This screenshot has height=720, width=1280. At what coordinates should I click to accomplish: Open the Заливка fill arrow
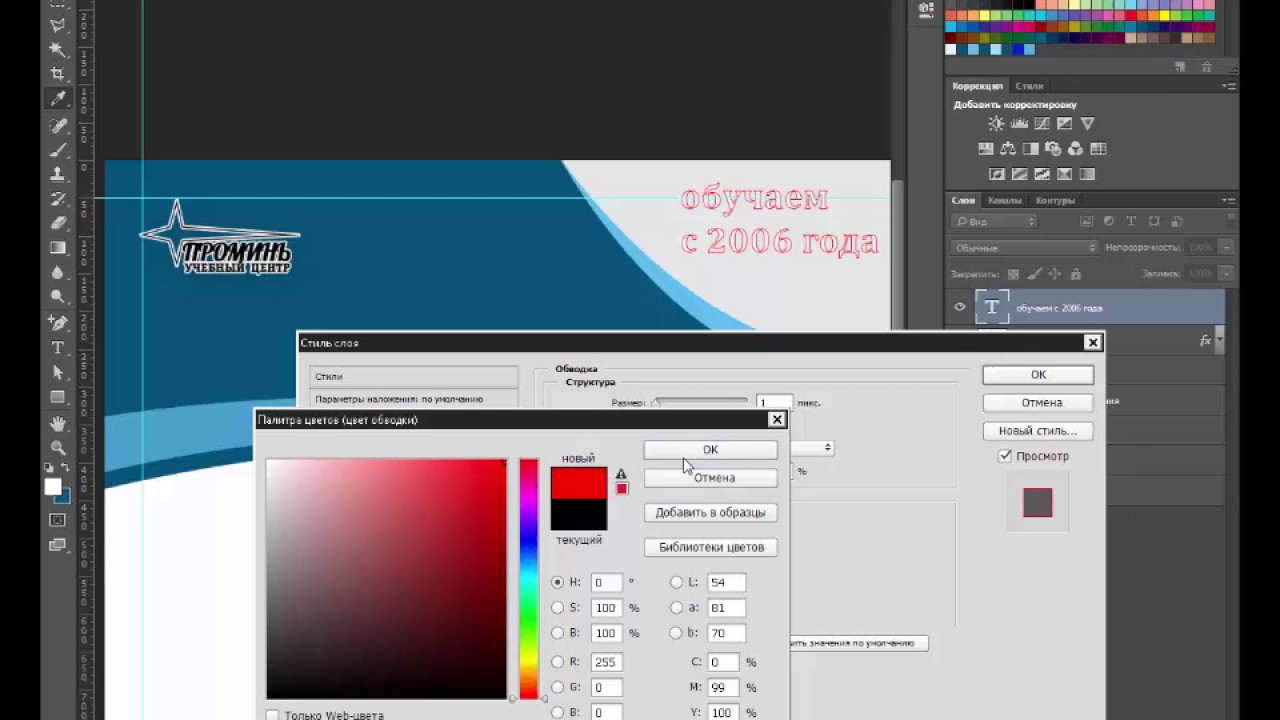[x=1226, y=274]
